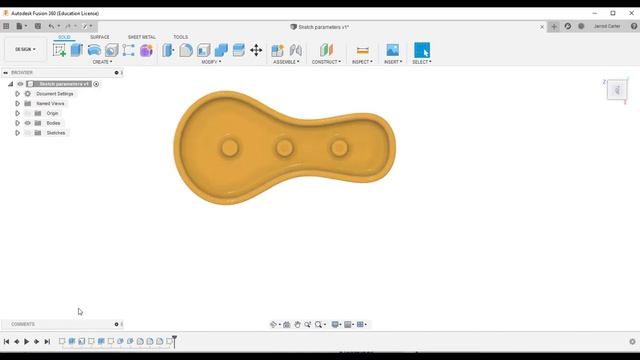Image resolution: width=640 pixels, height=360 pixels.
Task: Select the Pan tool in navigation bar
Action: pos(297,324)
